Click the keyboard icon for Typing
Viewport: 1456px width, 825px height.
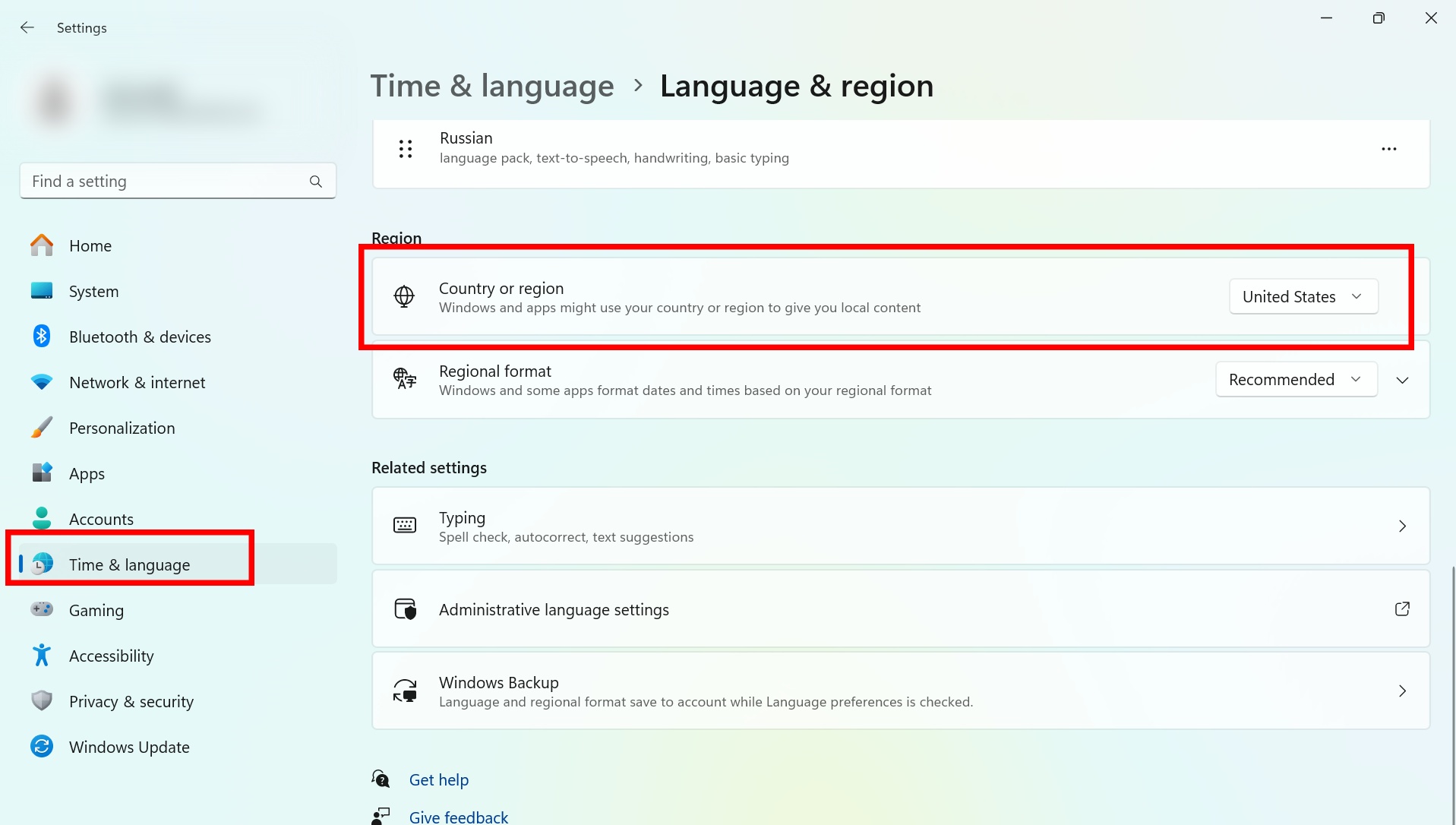pos(405,525)
